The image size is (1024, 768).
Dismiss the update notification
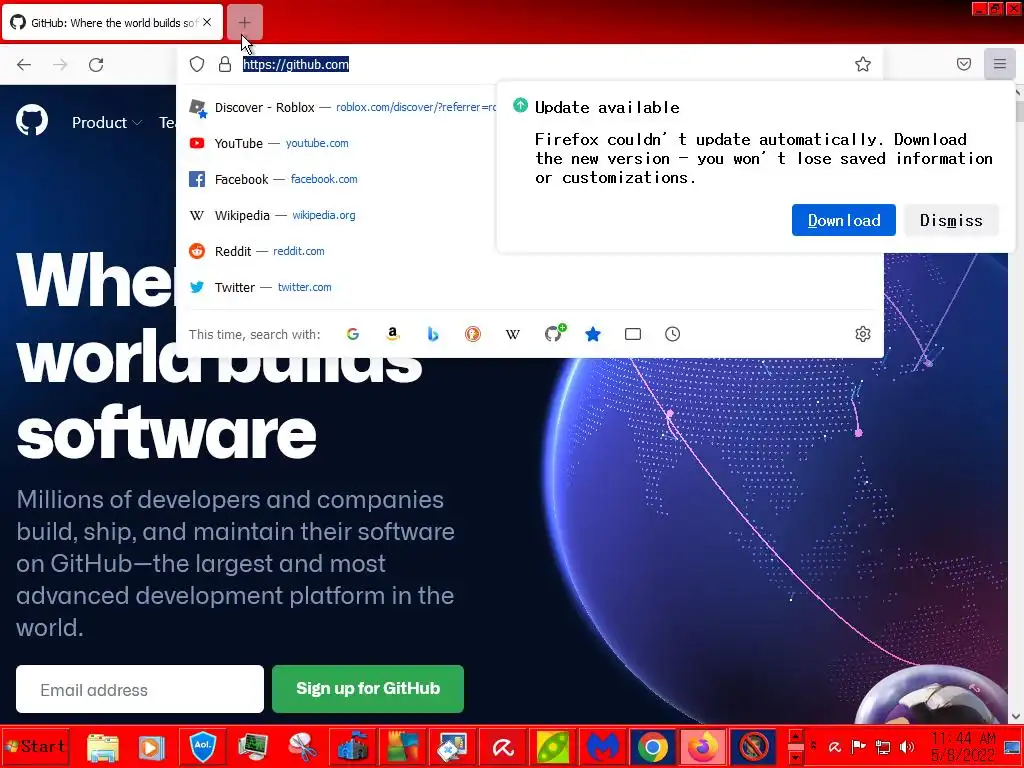[x=952, y=220]
